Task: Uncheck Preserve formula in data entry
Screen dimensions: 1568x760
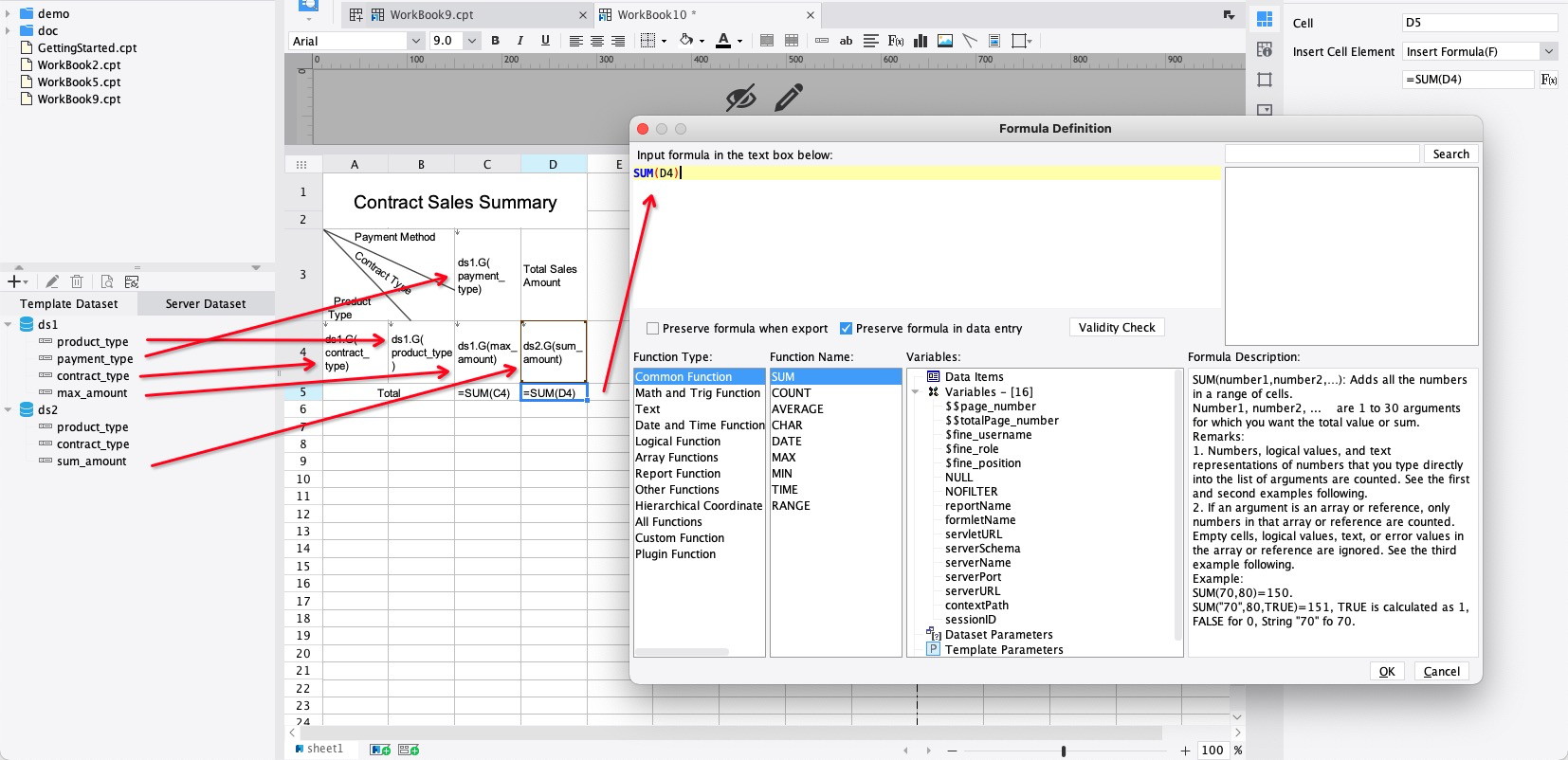Action: [x=846, y=329]
